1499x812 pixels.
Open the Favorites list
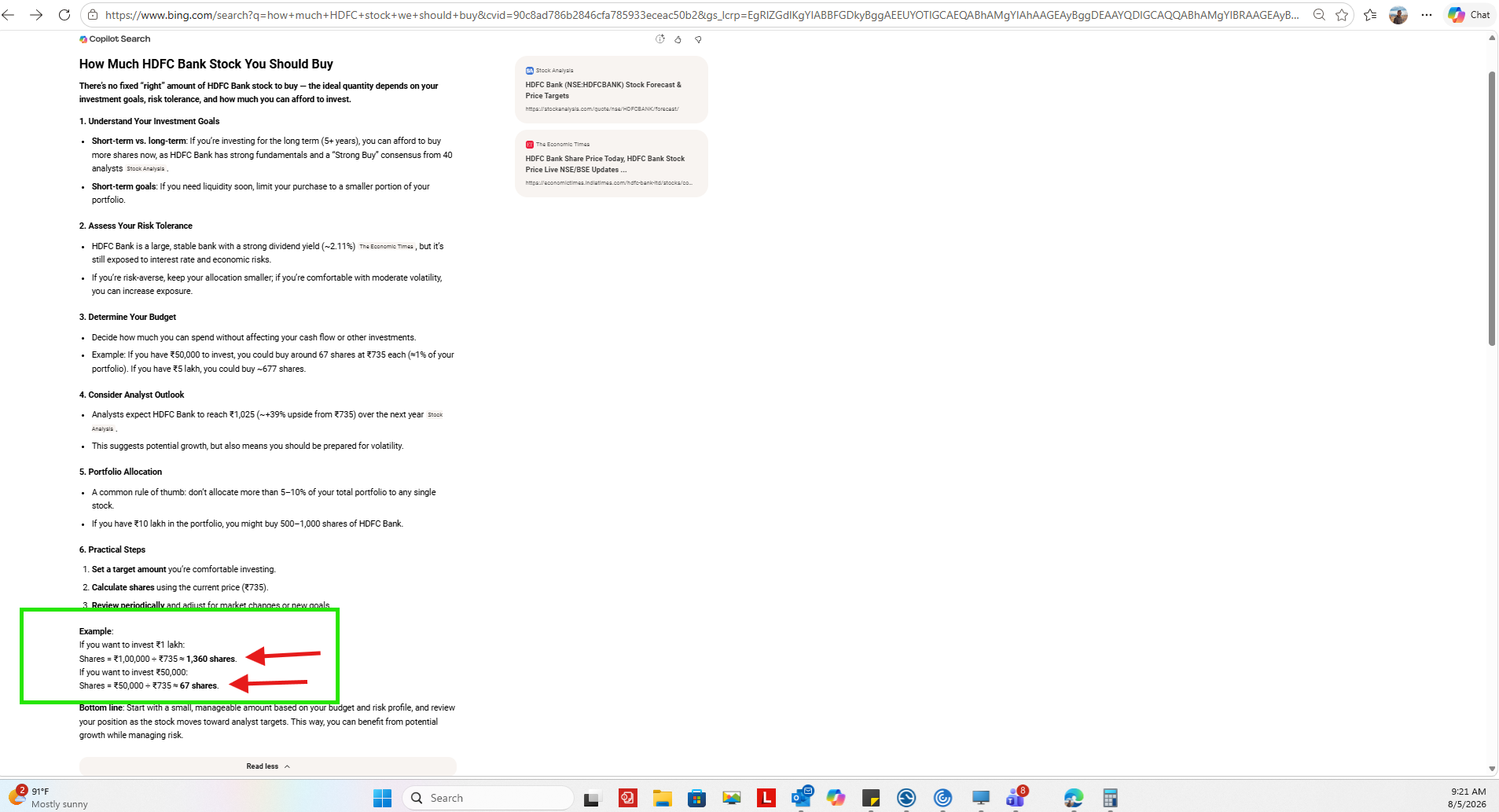click(1370, 15)
